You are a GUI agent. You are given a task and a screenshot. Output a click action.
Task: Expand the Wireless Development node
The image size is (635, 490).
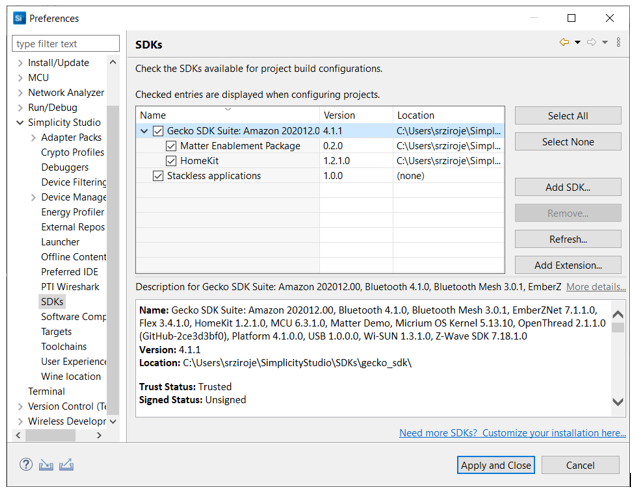click(x=20, y=422)
